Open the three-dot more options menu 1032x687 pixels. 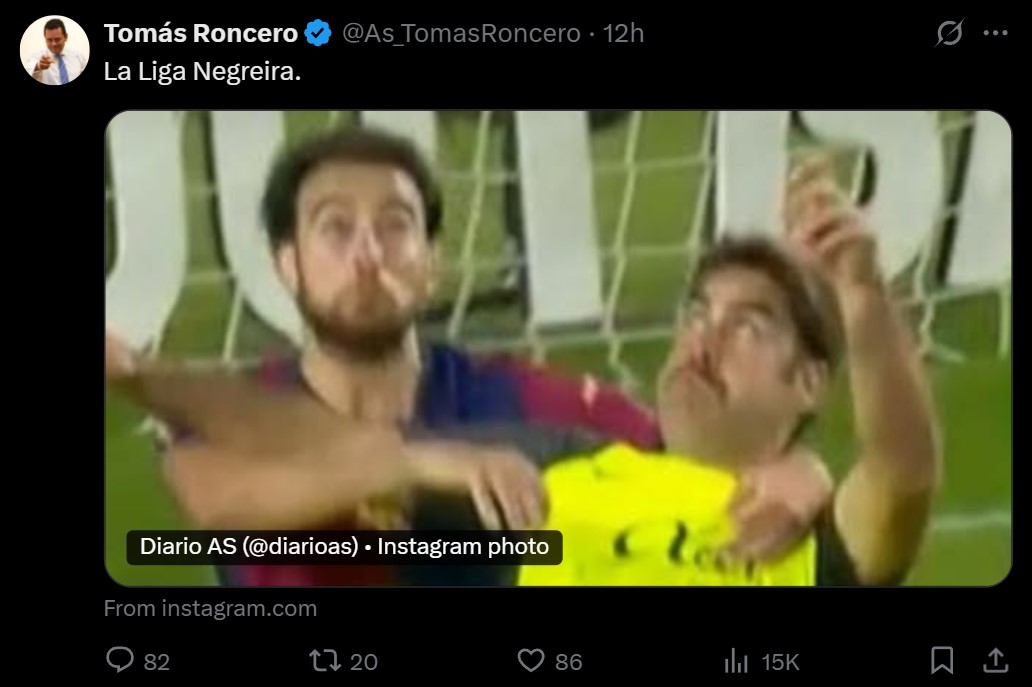pyautogui.click(x=995, y=33)
